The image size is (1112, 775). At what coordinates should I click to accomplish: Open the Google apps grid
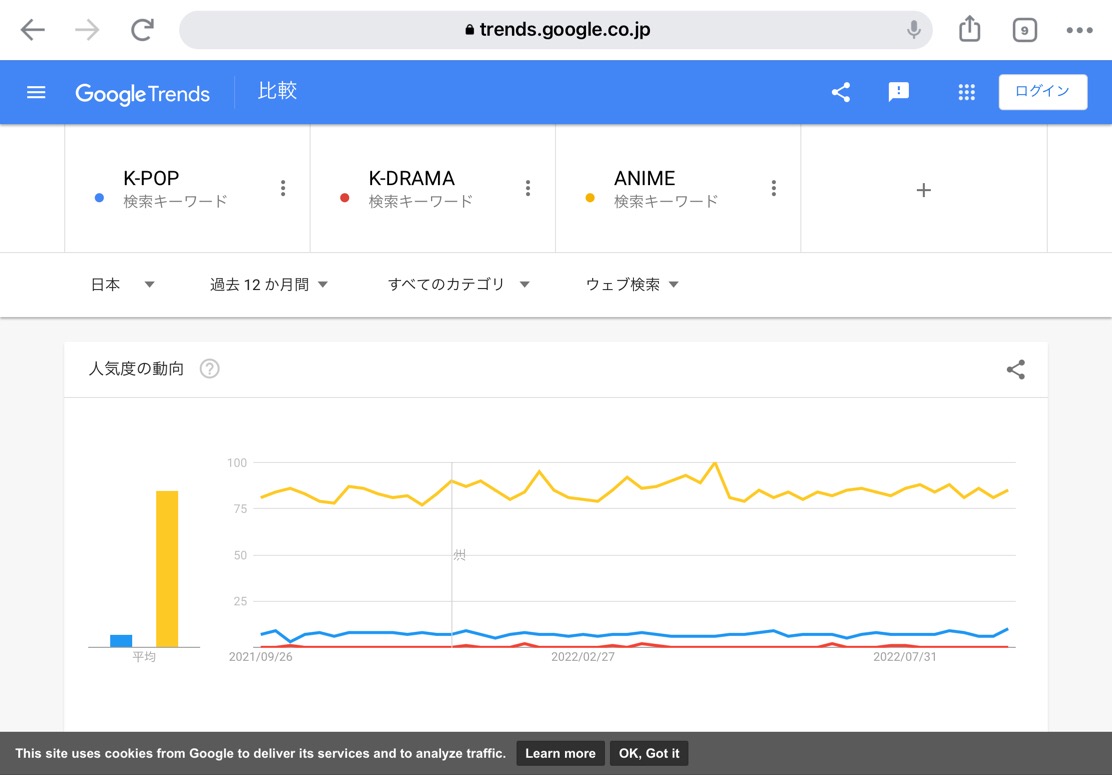966,92
